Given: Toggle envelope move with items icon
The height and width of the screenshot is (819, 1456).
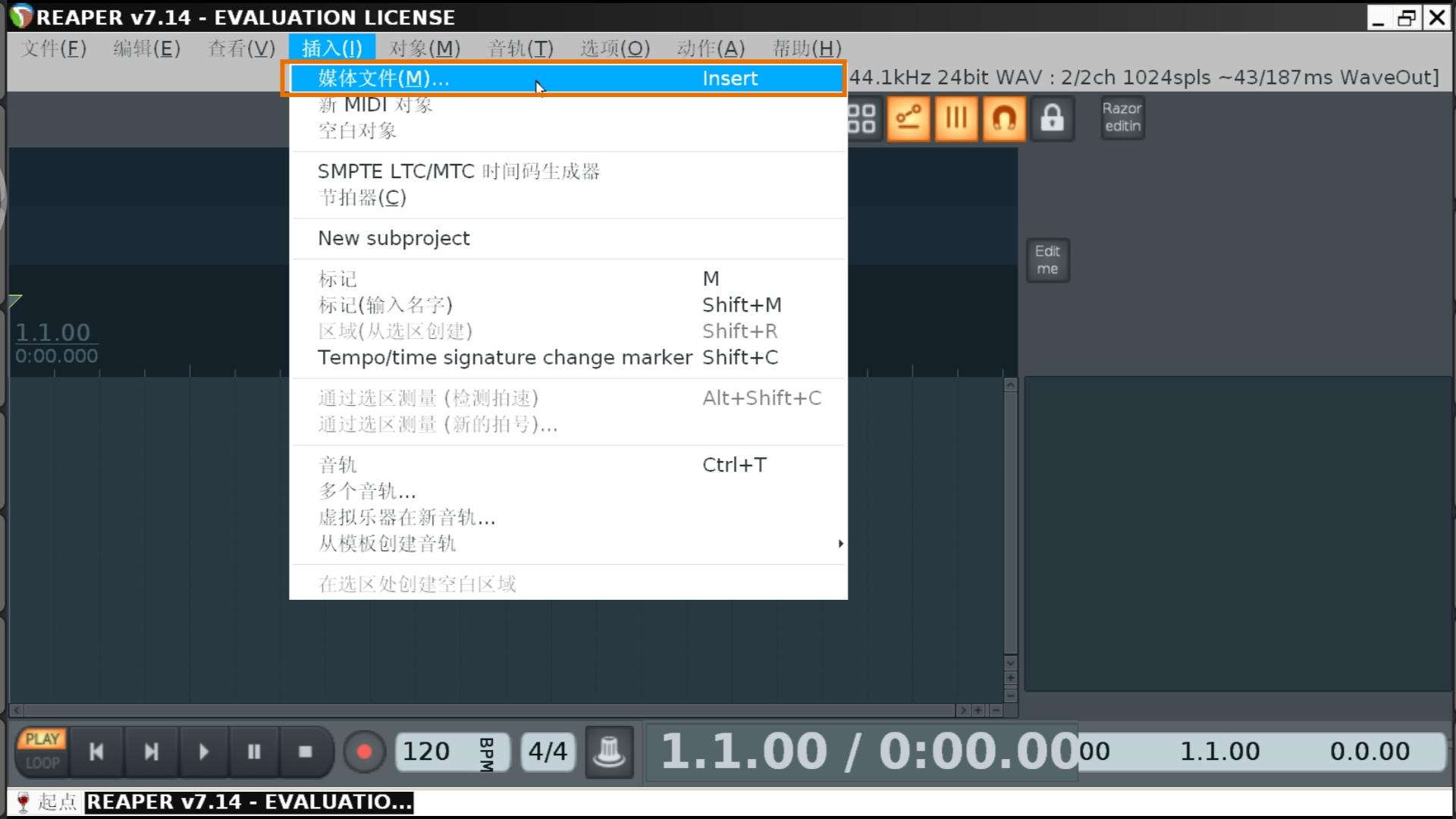Looking at the screenshot, I should [908, 119].
